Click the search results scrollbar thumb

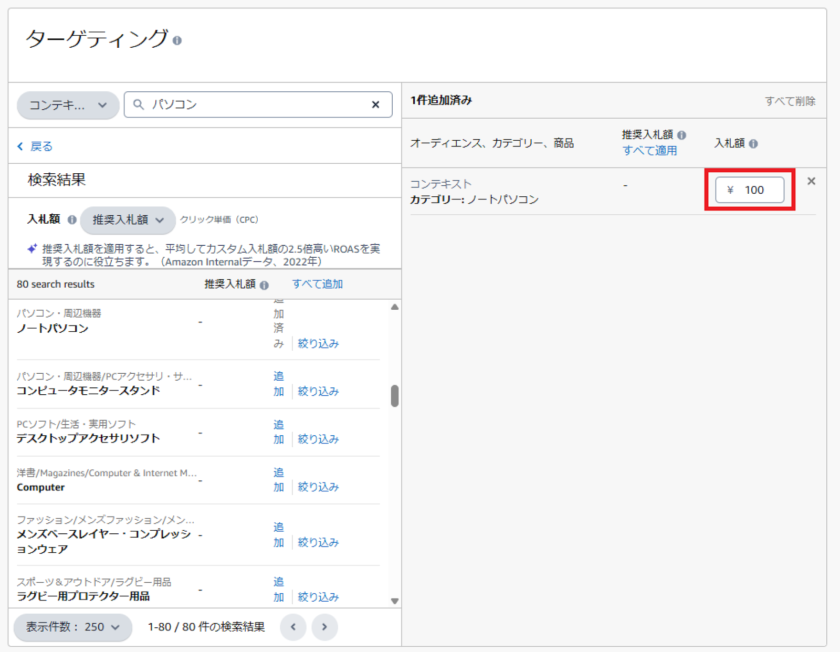pyautogui.click(x=394, y=396)
